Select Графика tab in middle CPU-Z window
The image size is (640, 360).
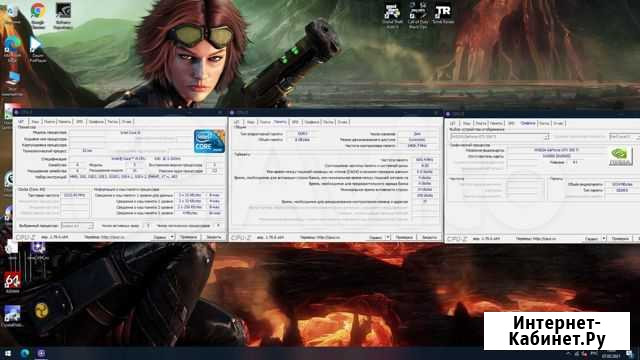pos(312,122)
